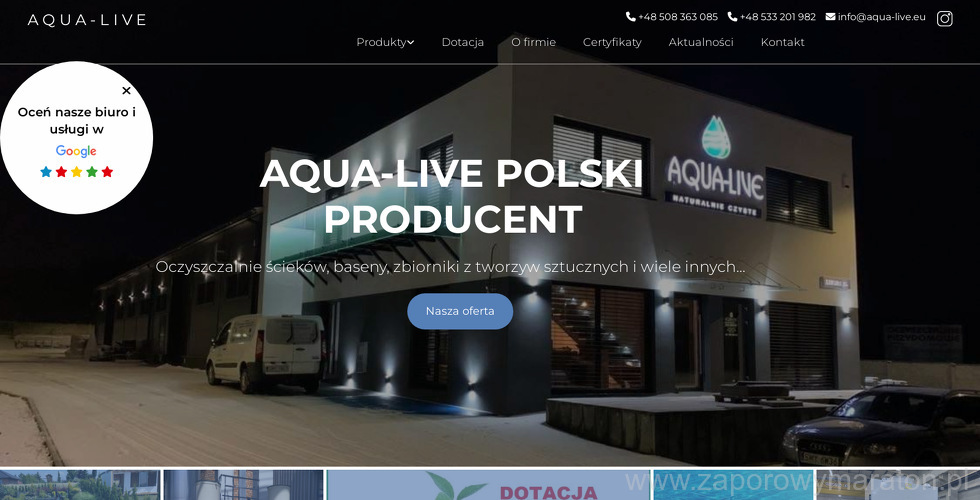
Task: Click the envelope icon beside info@aqua-live.eu
Action: pyautogui.click(x=831, y=17)
